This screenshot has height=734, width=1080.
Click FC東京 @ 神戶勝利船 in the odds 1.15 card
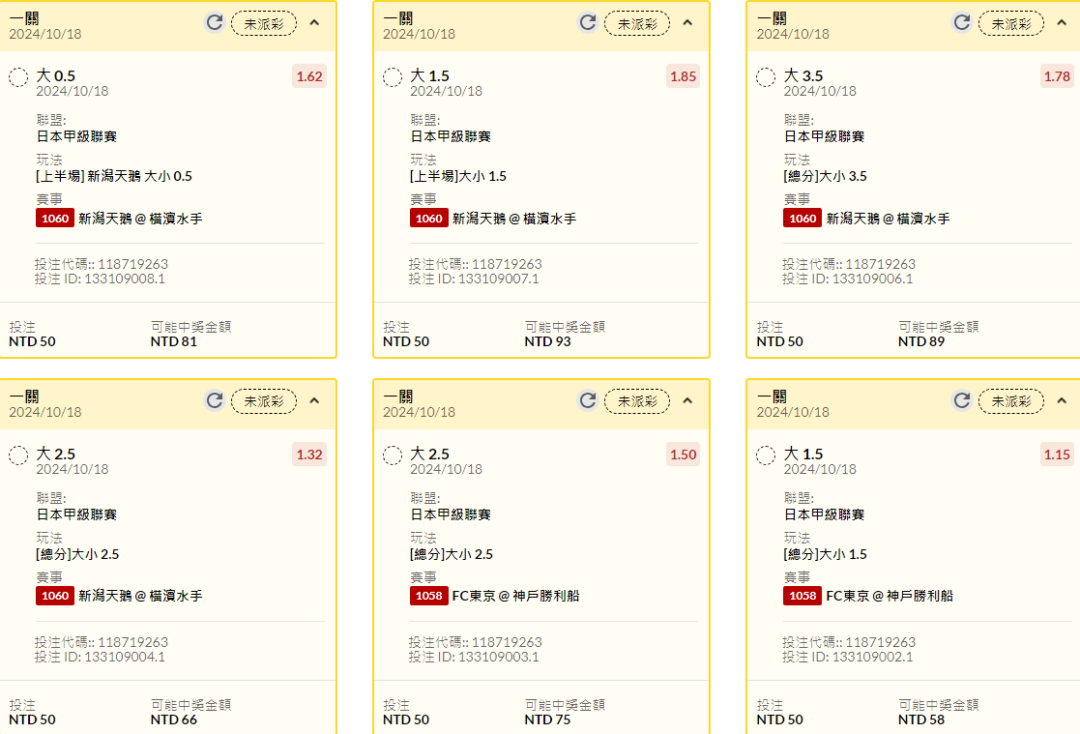click(x=889, y=596)
